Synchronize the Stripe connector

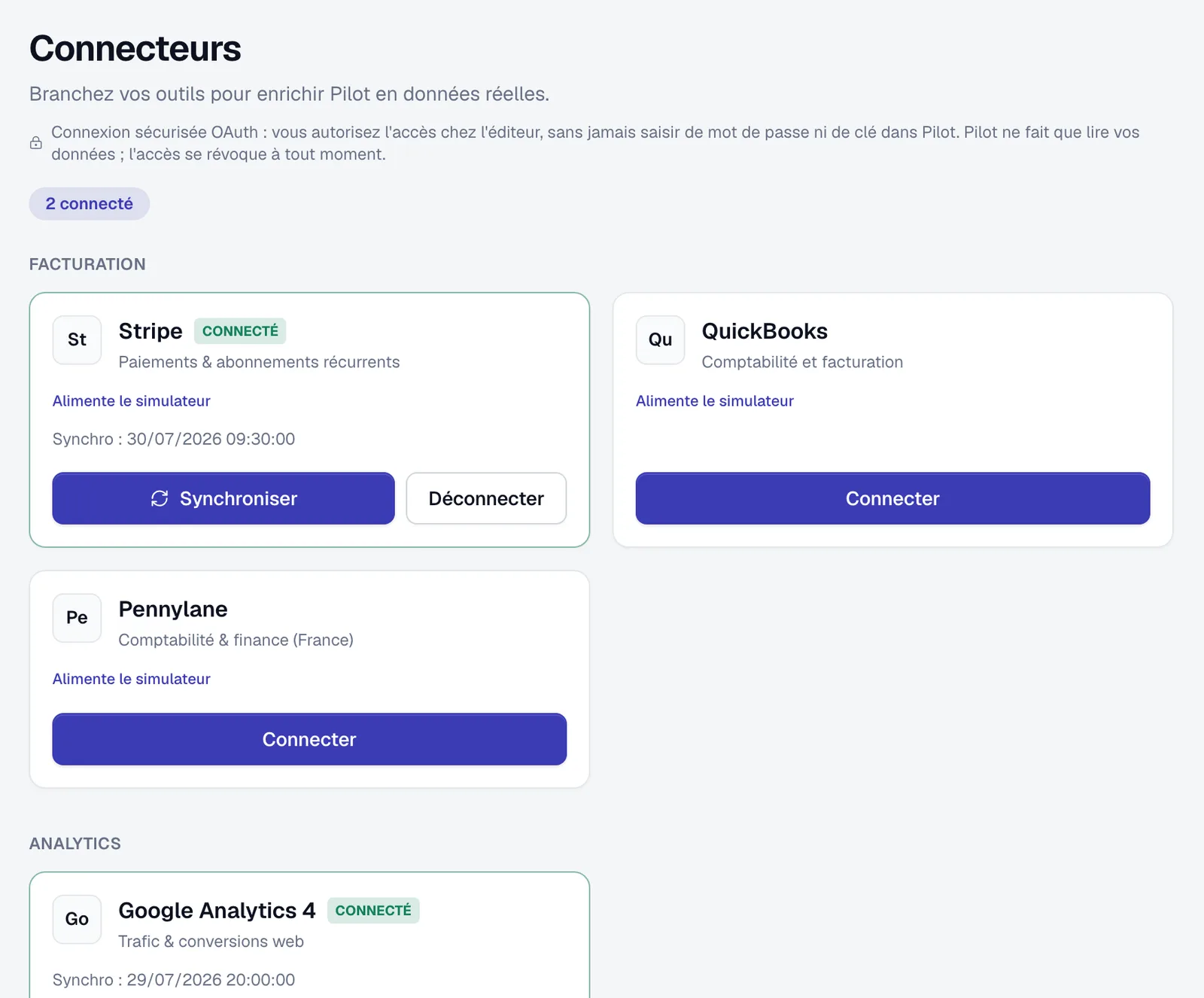tap(223, 498)
